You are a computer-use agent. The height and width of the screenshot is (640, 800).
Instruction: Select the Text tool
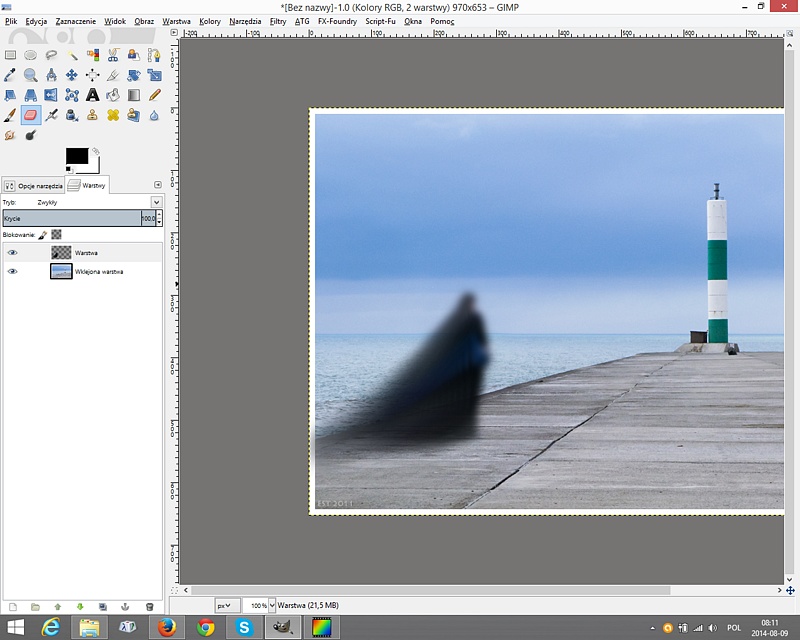[x=92, y=95]
